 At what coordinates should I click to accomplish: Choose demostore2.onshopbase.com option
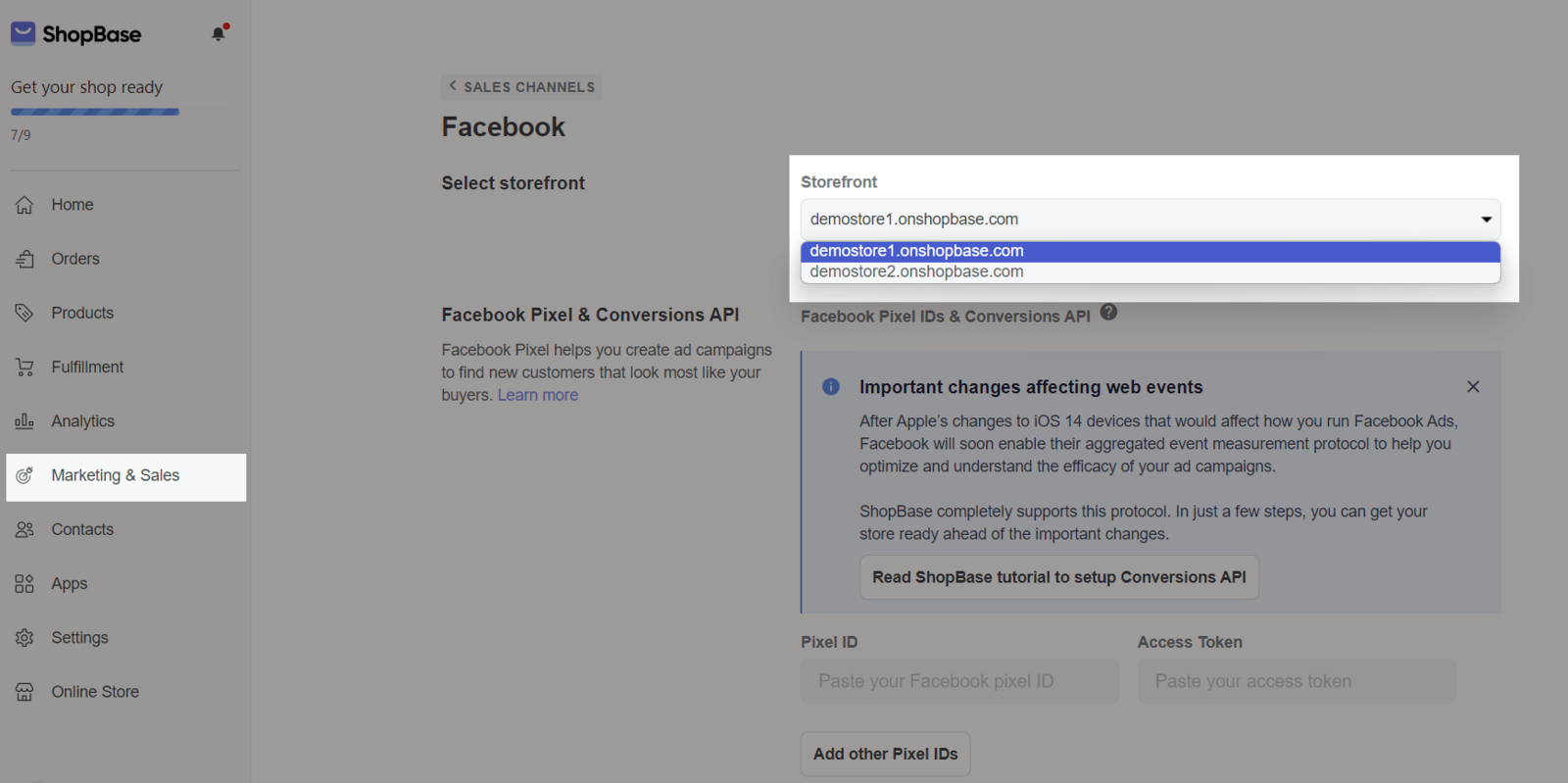1151,272
